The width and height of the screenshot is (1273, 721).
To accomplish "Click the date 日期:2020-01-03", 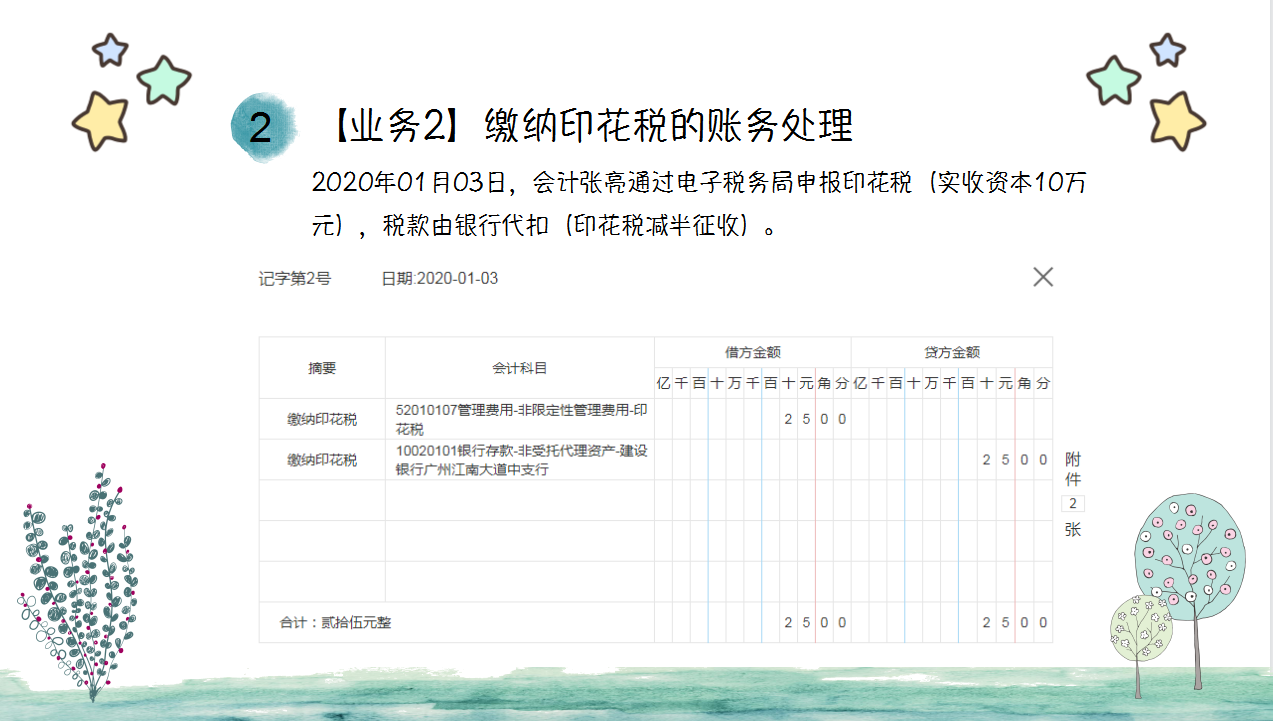I will 440,278.
